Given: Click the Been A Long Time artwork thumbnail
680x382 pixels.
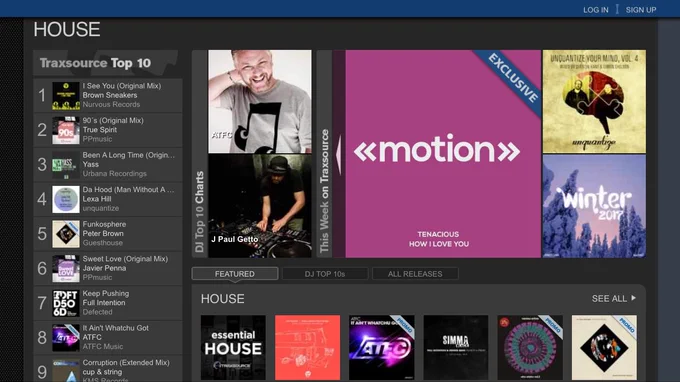Looking at the screenshot, I should pos(66,165).
